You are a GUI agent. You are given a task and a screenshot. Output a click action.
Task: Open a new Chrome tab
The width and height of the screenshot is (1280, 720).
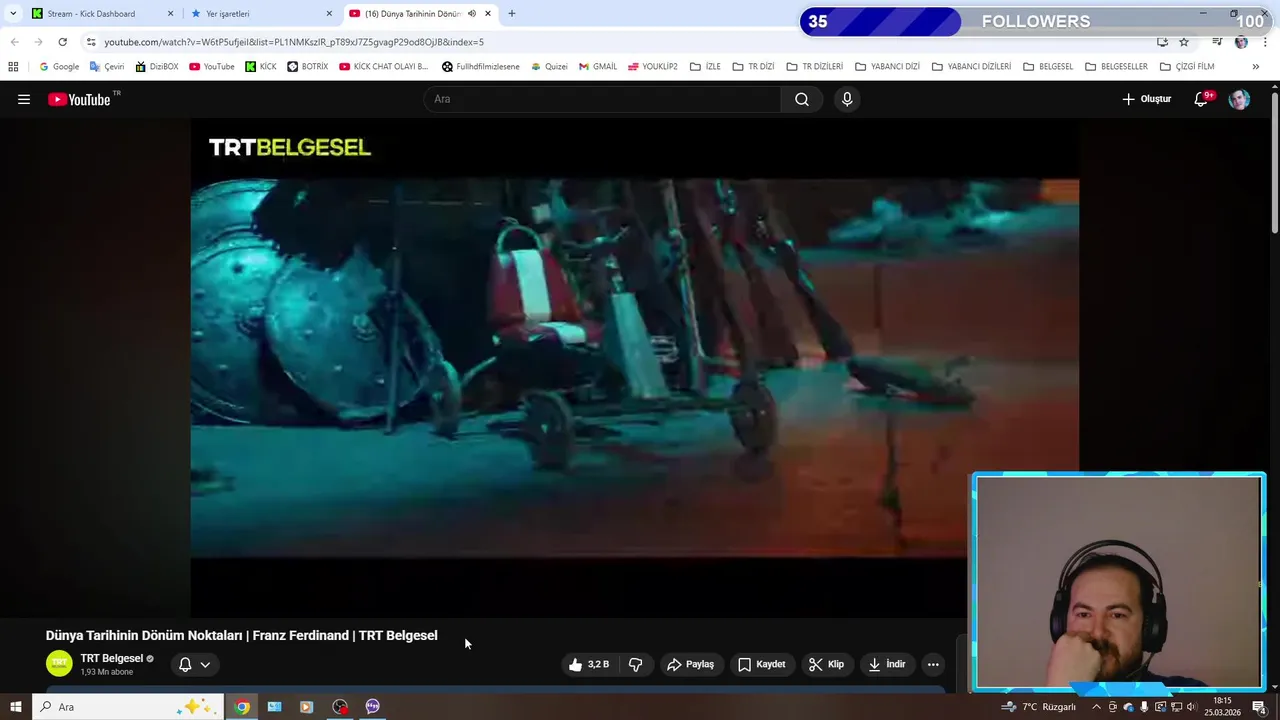coord(512,14)
